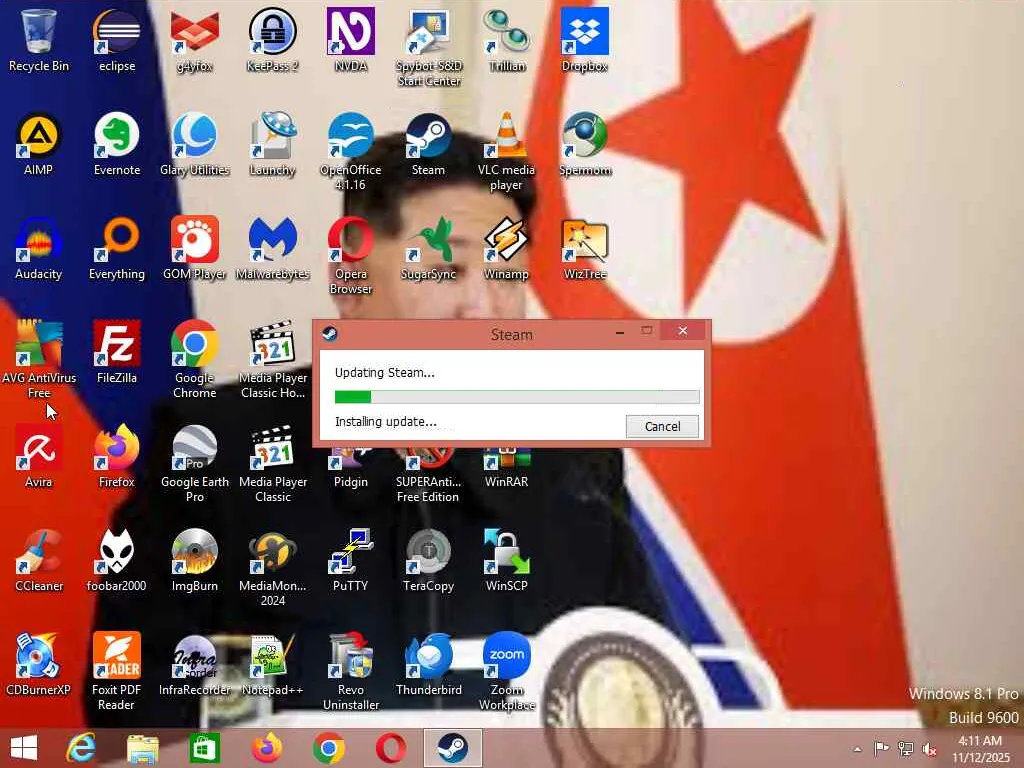Select the Google Chrome desktop icon

(195, 359)
